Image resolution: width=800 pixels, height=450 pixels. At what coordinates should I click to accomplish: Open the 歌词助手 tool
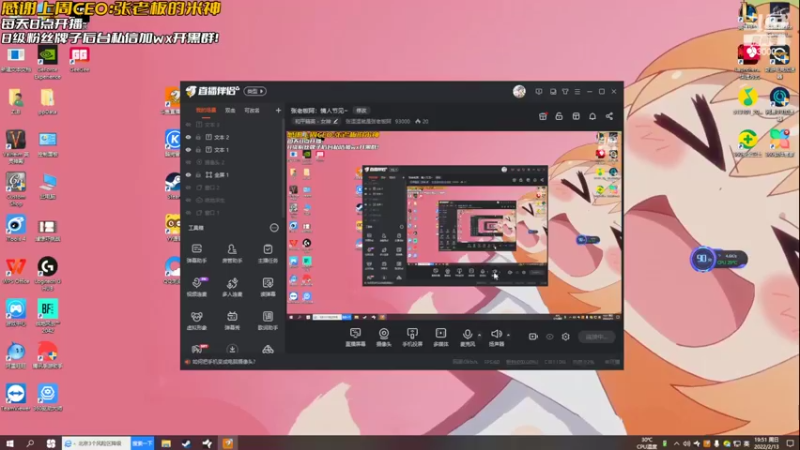(x=267, y=320)
